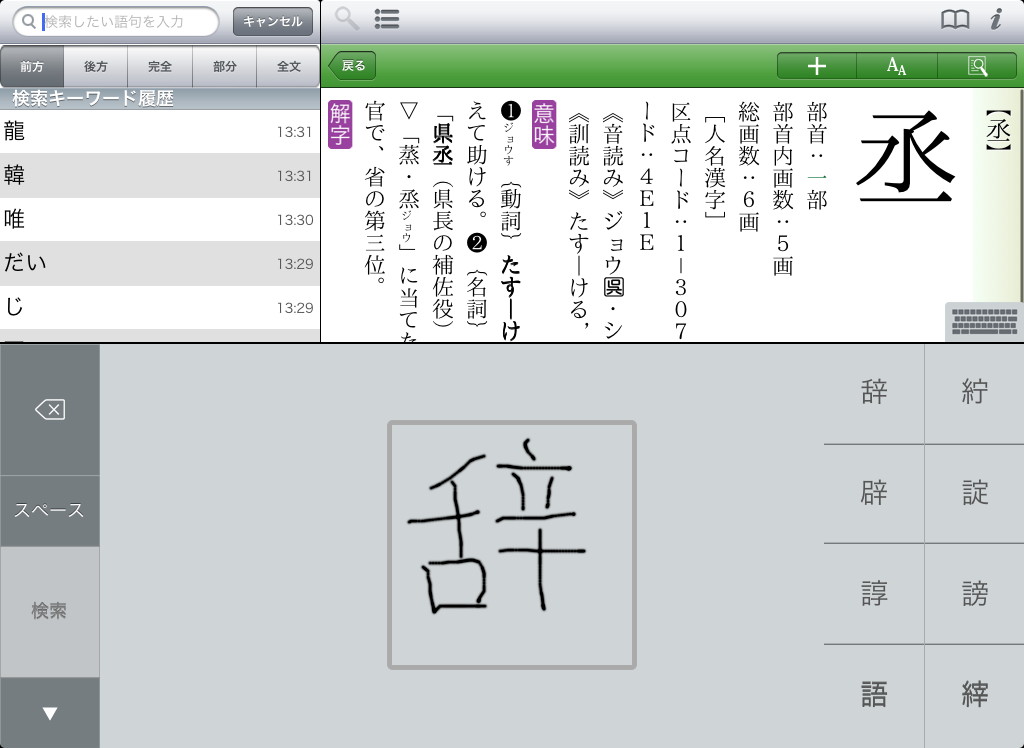Open the in-page search icon

[977, 66]
